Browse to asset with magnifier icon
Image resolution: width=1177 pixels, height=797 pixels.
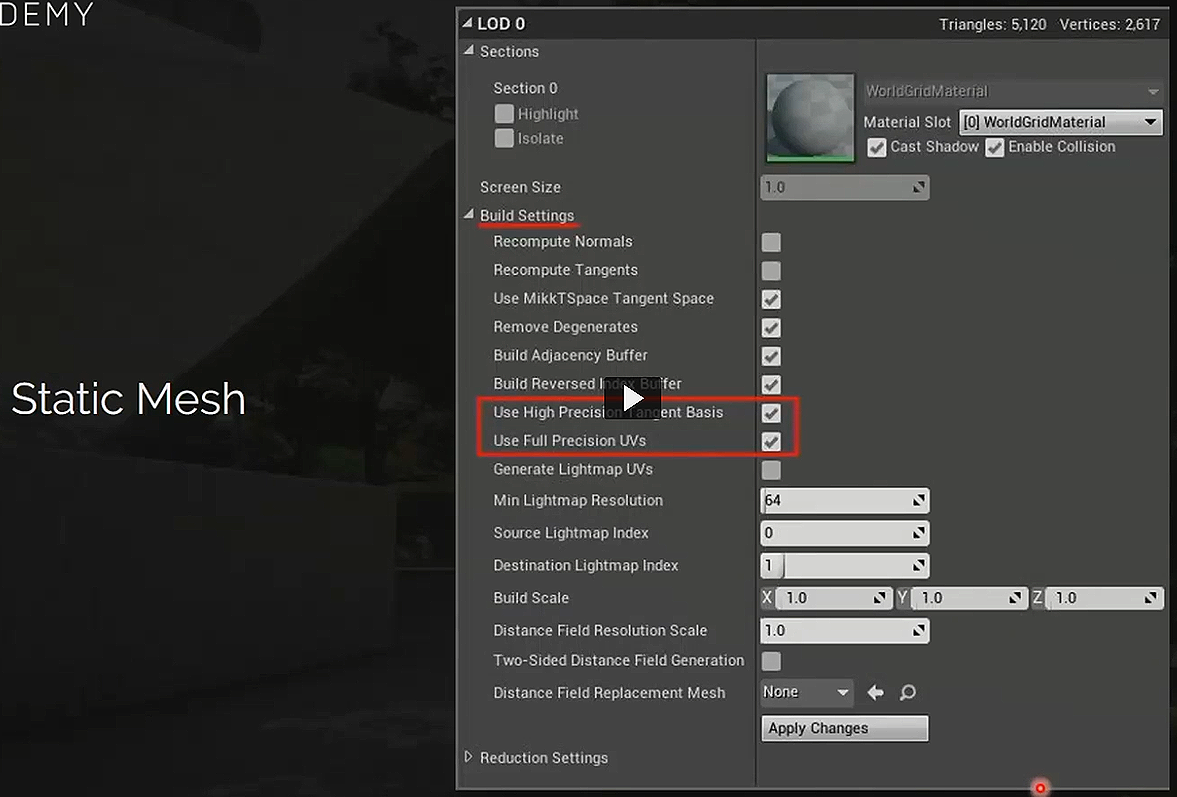(x=908, y=693)
